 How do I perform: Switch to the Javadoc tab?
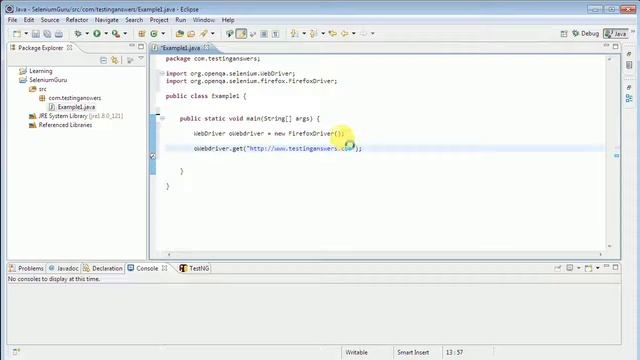pyautogui.click(x=63, y=269)
